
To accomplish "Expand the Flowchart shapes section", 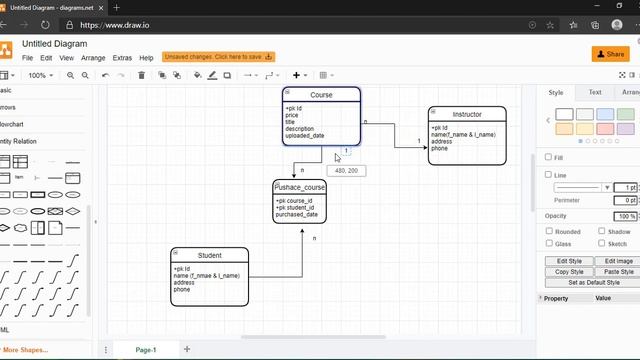I will click(12, 124).
